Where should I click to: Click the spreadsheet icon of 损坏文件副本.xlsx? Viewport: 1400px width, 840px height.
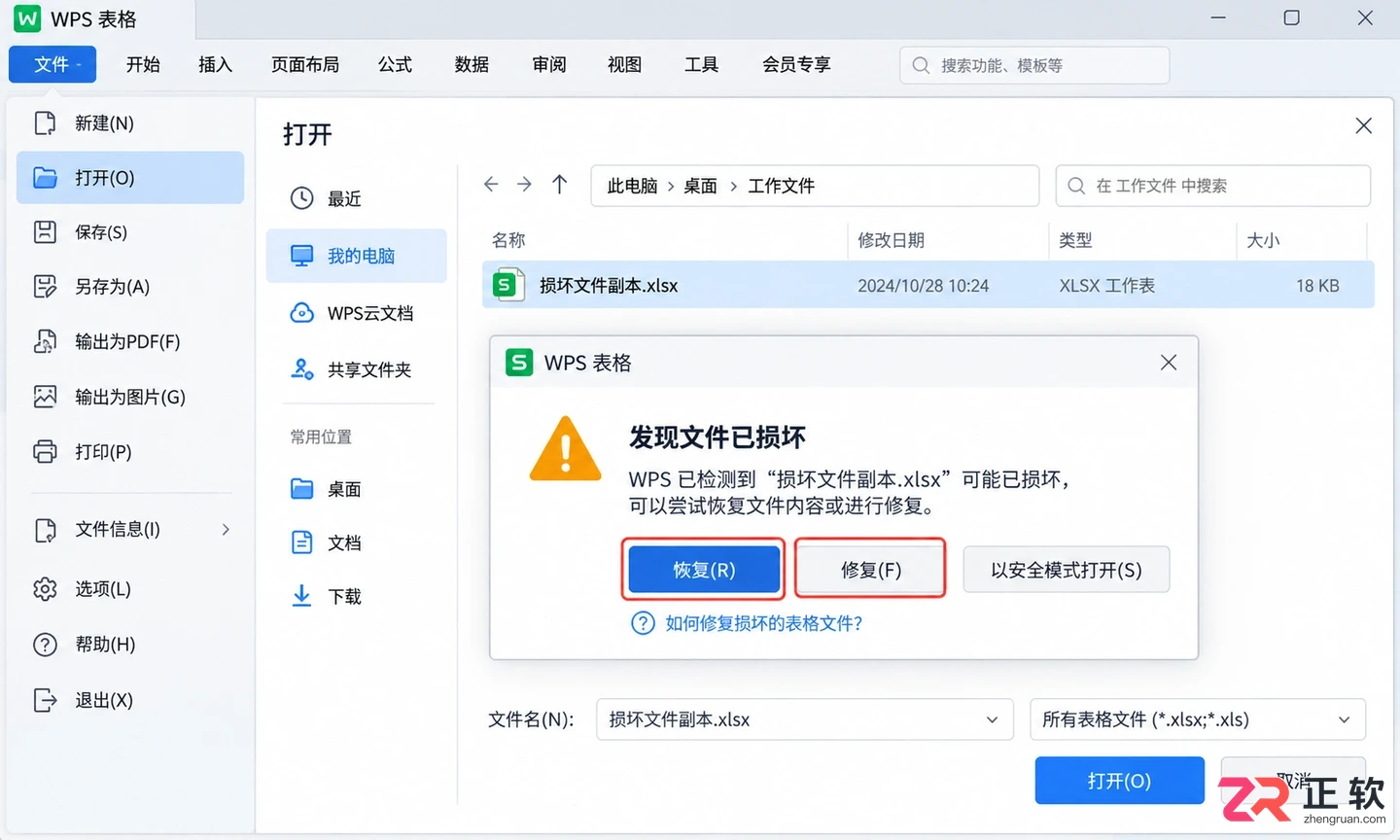tap(508, 285)
